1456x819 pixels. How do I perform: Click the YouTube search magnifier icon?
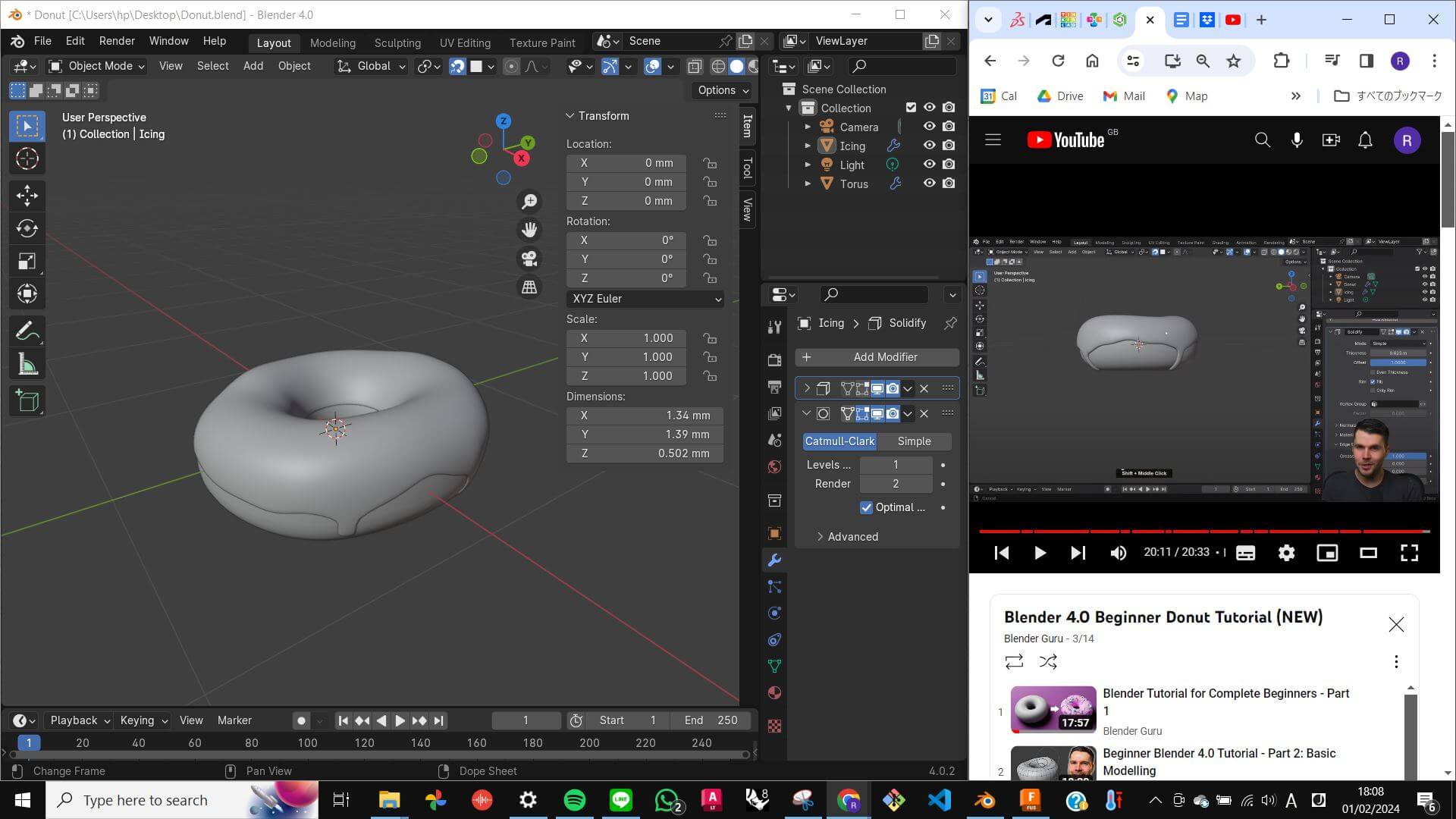click(x=1262, y=140)
